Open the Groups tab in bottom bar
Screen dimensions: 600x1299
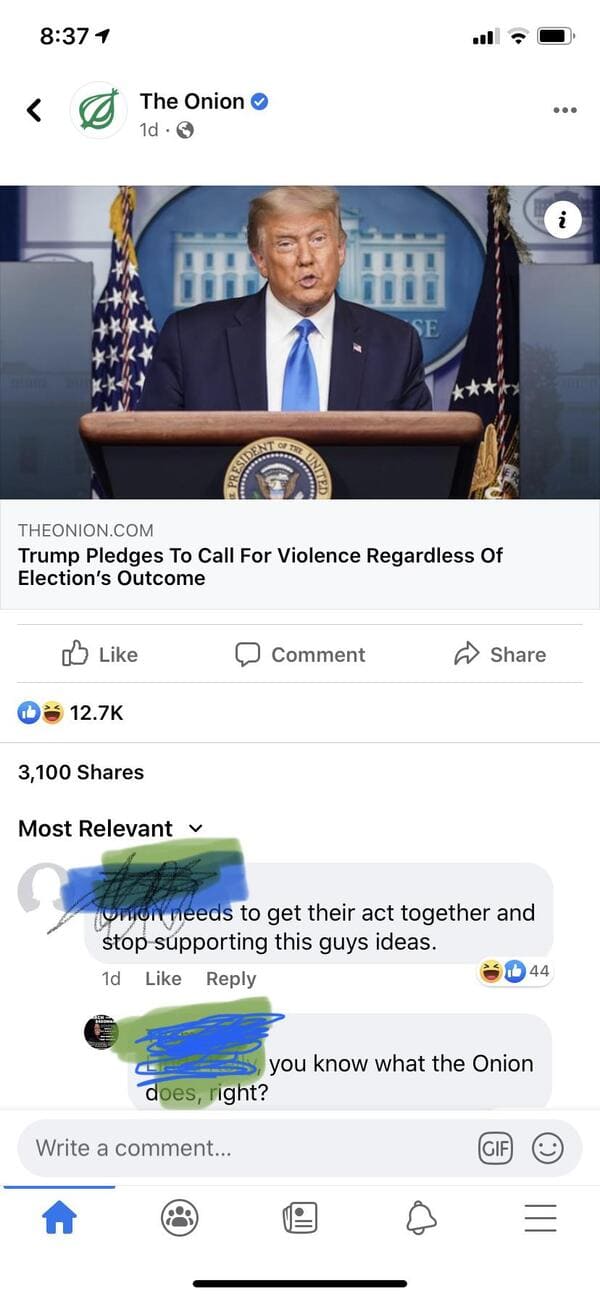click(180, 1217)
